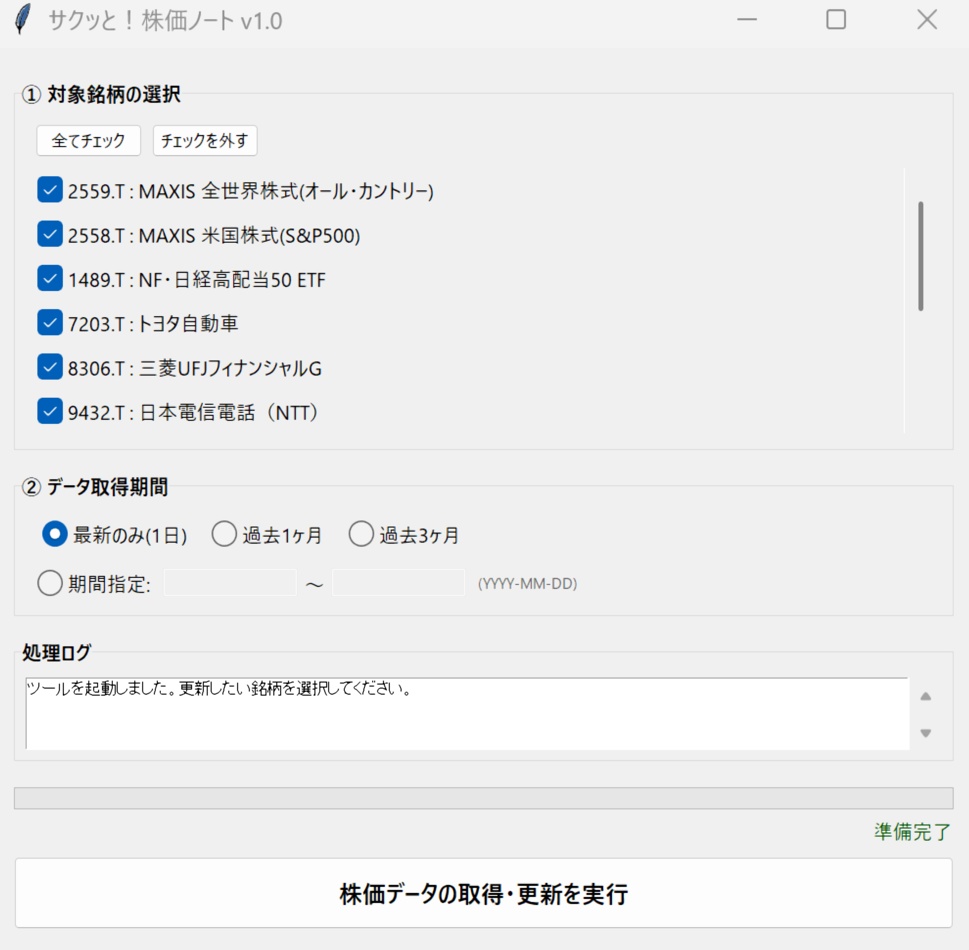
Task: Uncheck the 9432.T 日本電信電話 checkbox
Action: click(47, 411)
